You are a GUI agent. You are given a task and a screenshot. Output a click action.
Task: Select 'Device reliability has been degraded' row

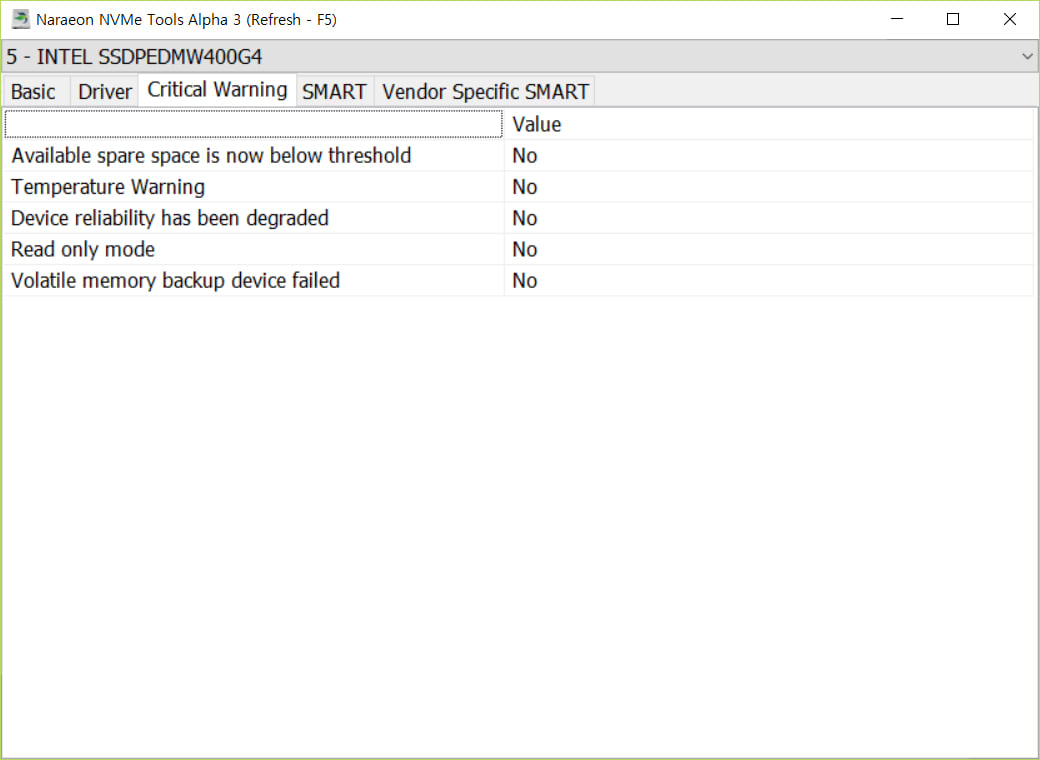[518, 218]
